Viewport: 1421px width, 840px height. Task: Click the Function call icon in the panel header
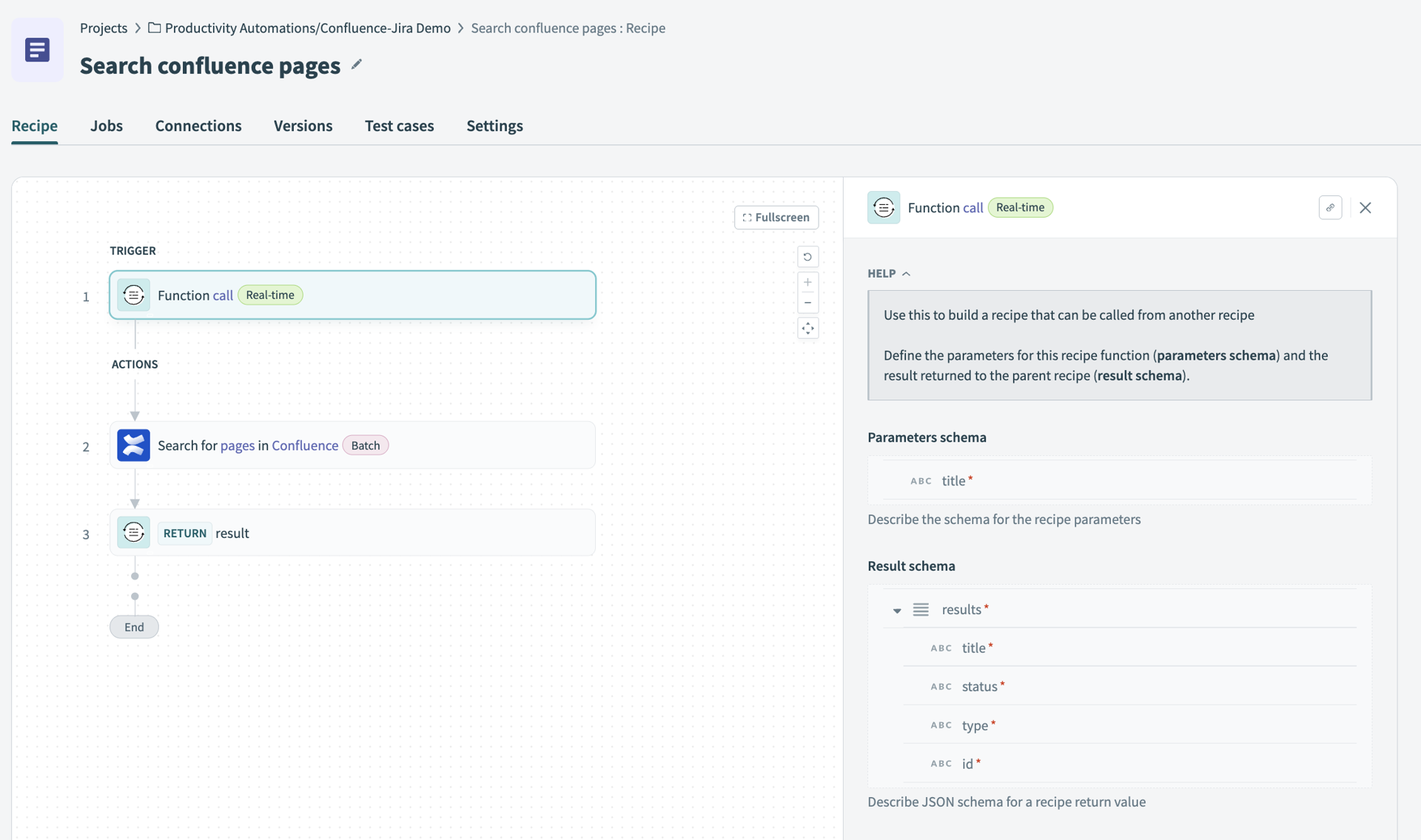point(884,207)
